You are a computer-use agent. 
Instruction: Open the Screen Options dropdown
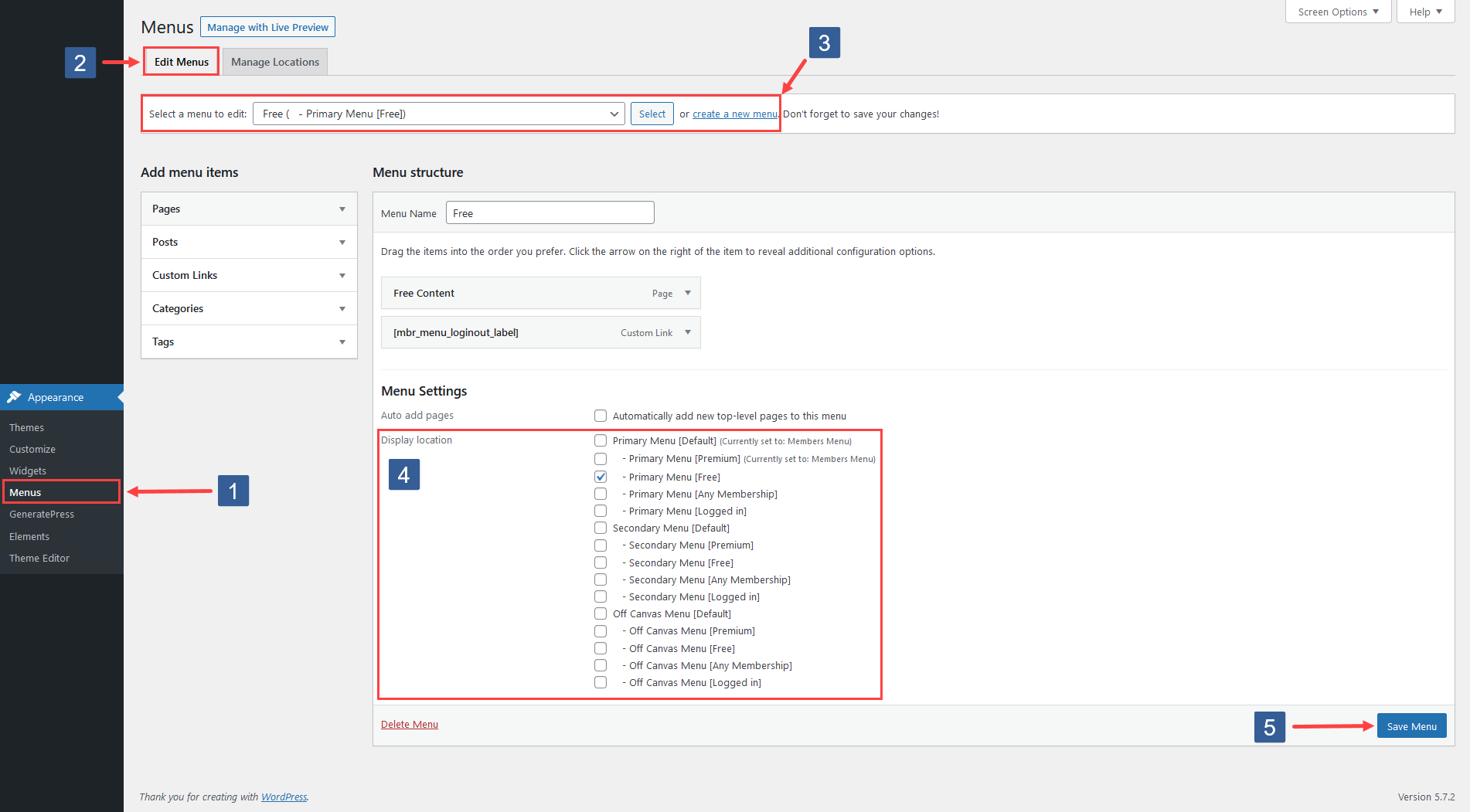click(x=1337, y=12)
